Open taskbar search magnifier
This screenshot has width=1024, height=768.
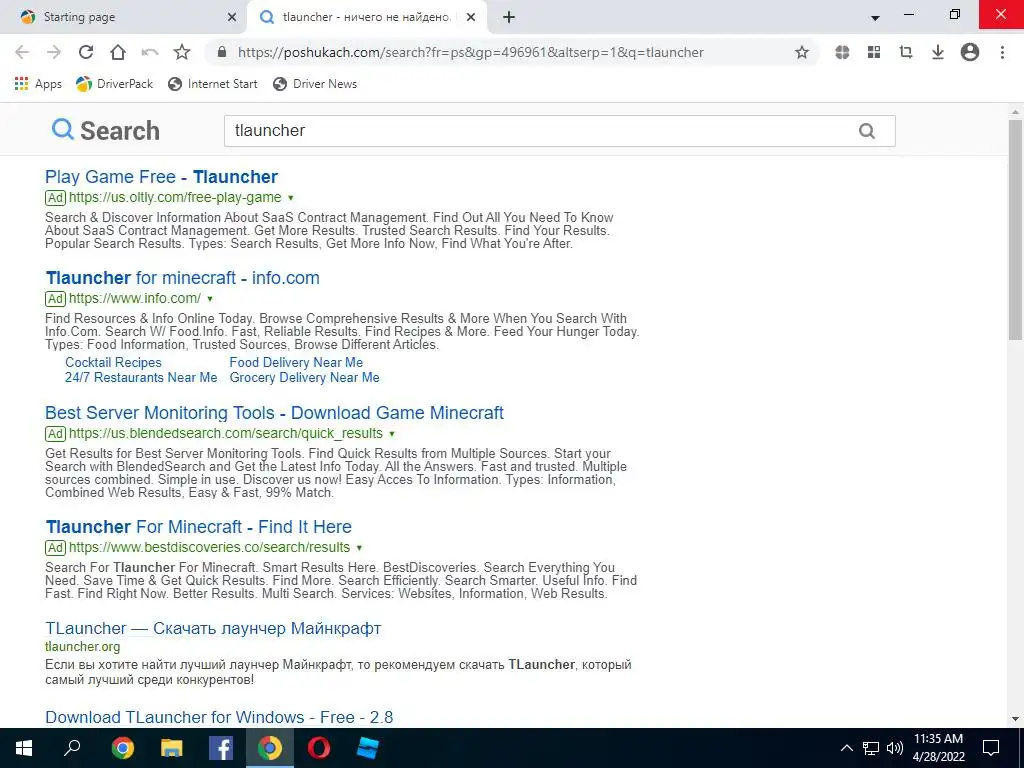click(72, 748)
